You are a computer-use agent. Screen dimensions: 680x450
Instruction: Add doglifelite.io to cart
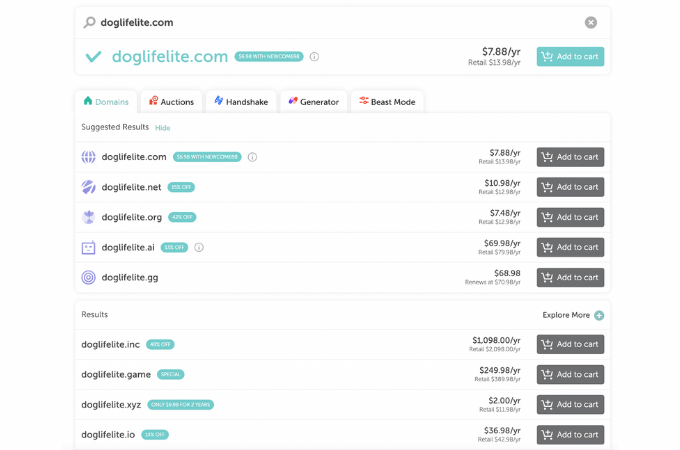[570, 435]
